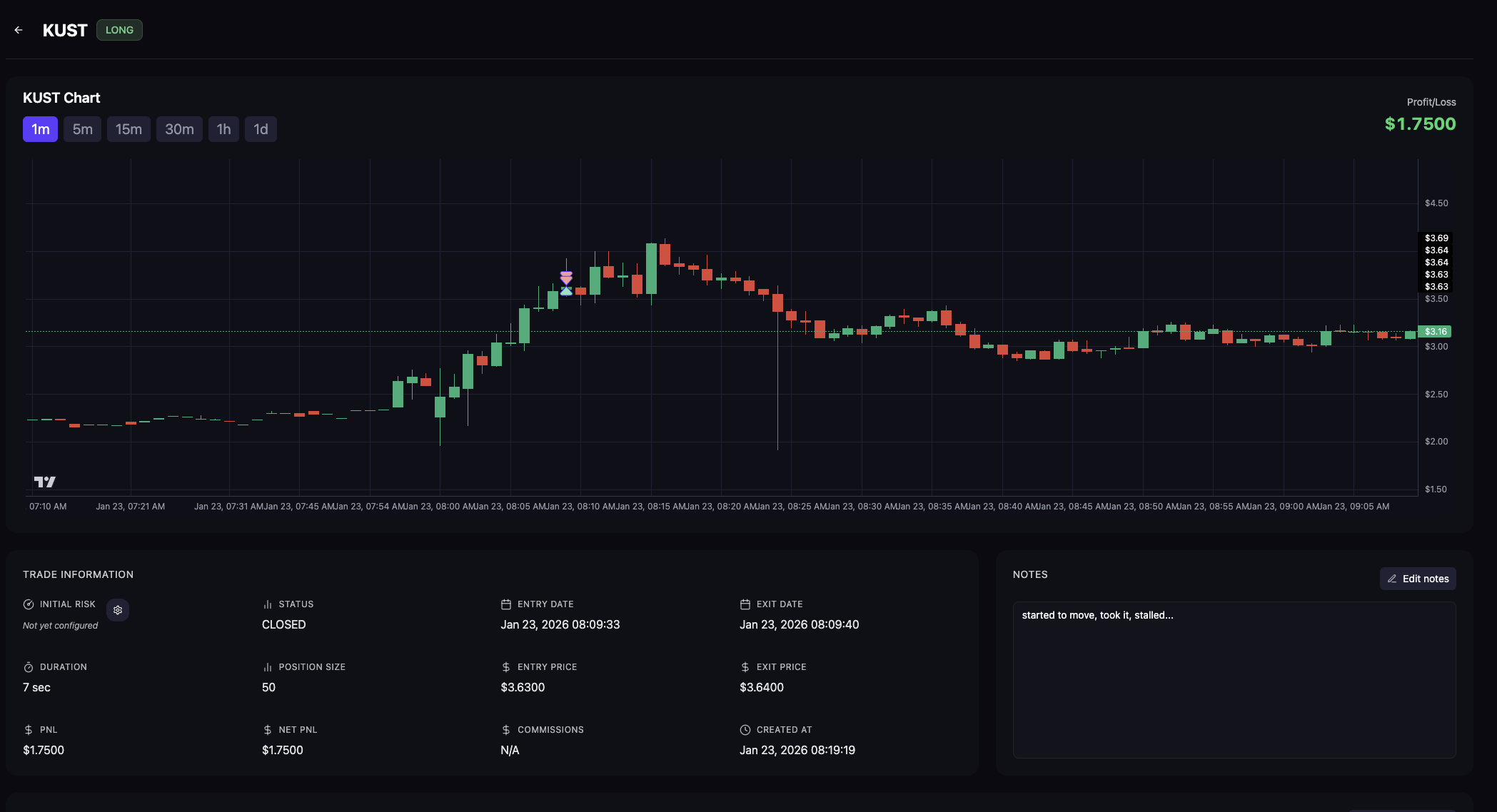1497x812 pixels.
Task: Click the LONG position badge
Action: (119, 30)
